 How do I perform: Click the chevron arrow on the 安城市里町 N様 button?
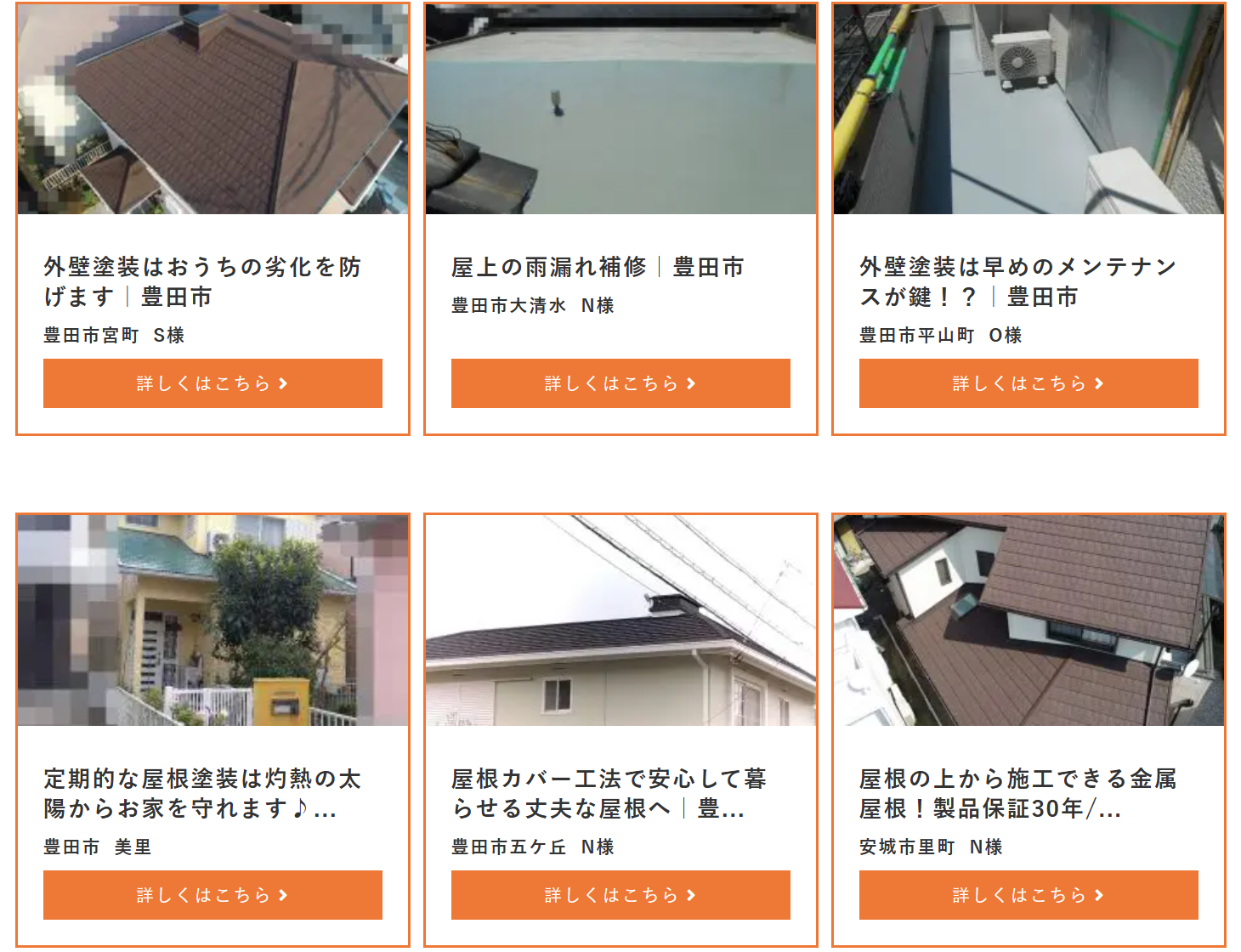tap(1099, 895)
